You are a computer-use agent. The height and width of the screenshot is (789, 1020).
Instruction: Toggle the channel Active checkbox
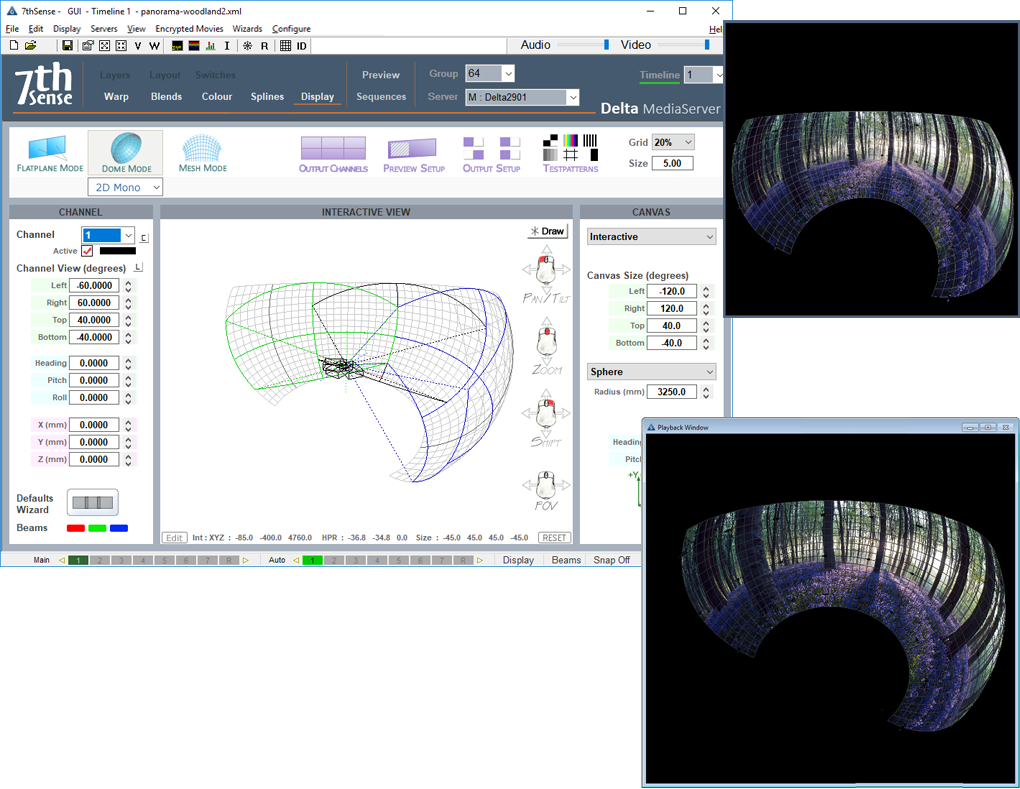coord(87,251)
